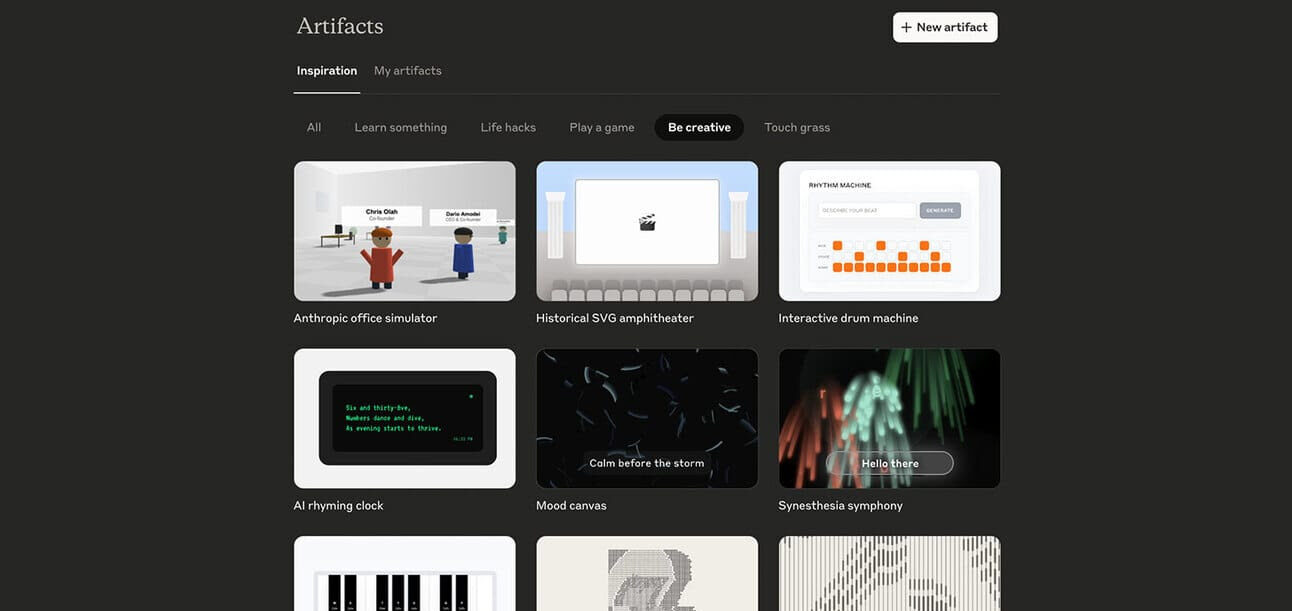Image resolution: width=1292 pixels, height=611 pixels.
Task: Filter by Life hacks category
Action: click(508, 127)
